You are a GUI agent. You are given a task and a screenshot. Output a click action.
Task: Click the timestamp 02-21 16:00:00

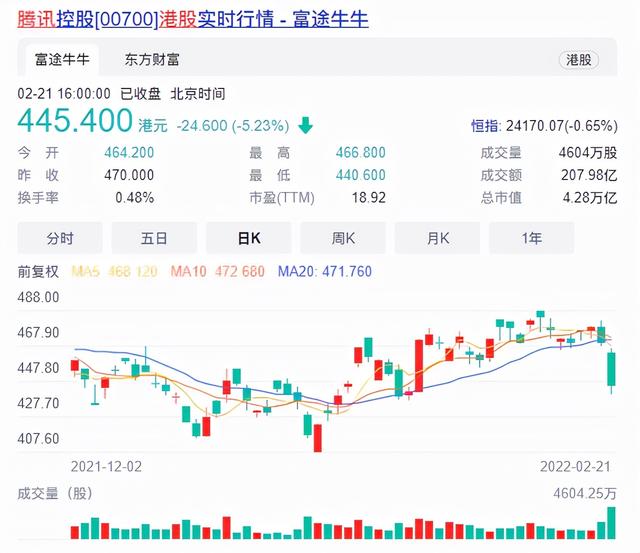(x=64, y=94)
